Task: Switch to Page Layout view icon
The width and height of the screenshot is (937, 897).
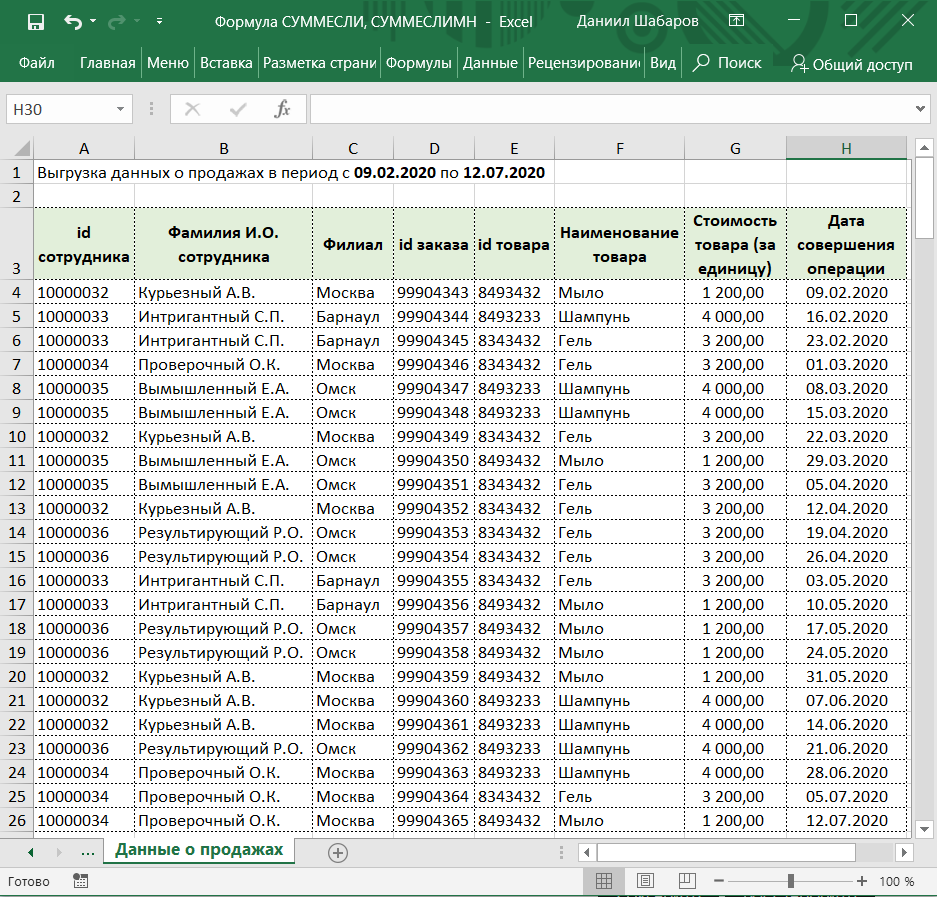Action: [645, 881]
